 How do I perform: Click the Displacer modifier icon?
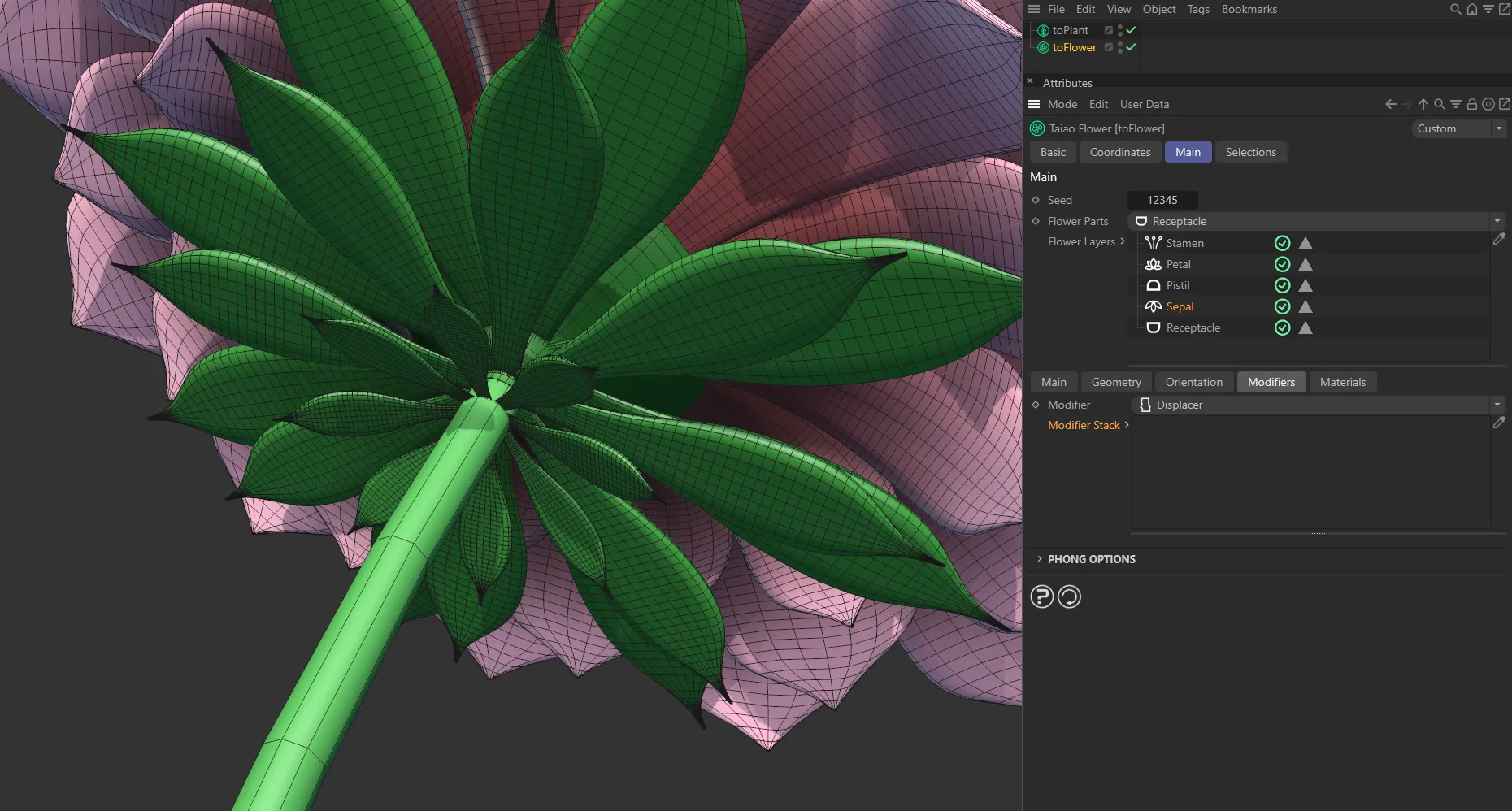coord(1145,405)
